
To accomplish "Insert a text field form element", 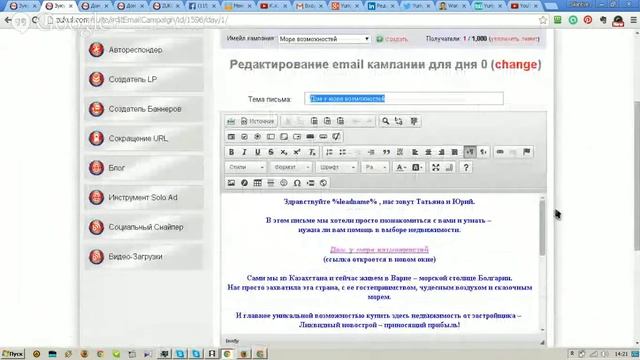I will pos(270,137).
